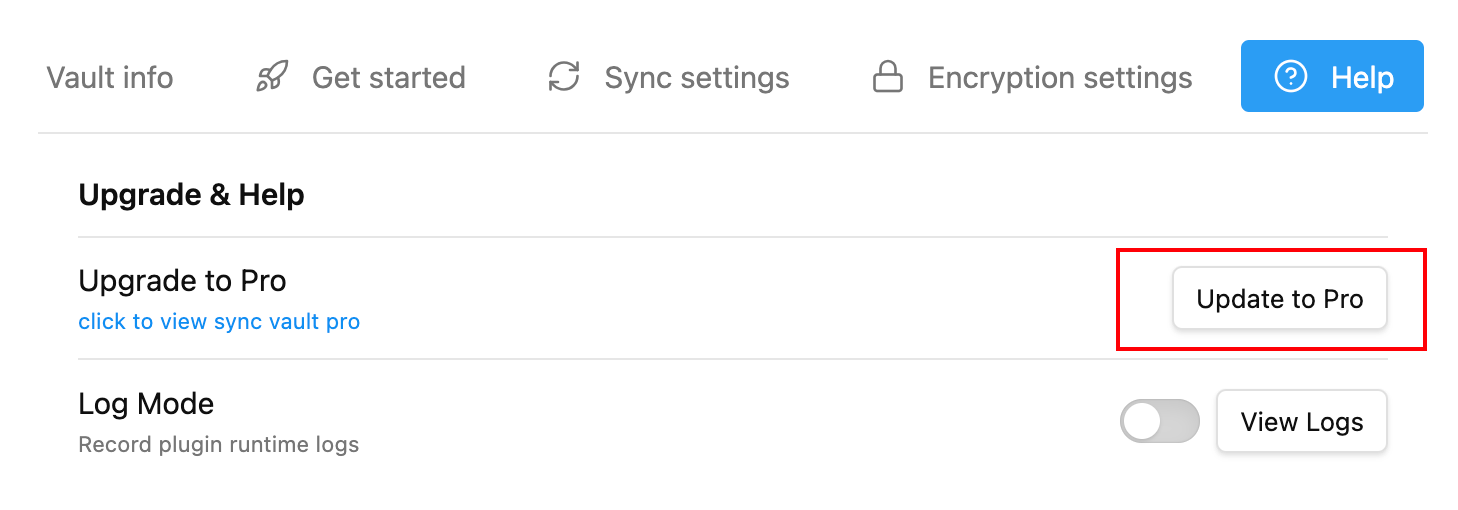Click the 'Upgrade to Pro' setting title
Screen dimensions: 1458x510
182,281
